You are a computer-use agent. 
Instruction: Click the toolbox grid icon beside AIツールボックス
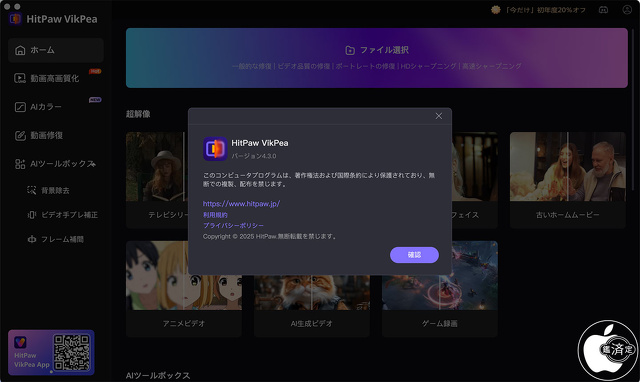20,164
